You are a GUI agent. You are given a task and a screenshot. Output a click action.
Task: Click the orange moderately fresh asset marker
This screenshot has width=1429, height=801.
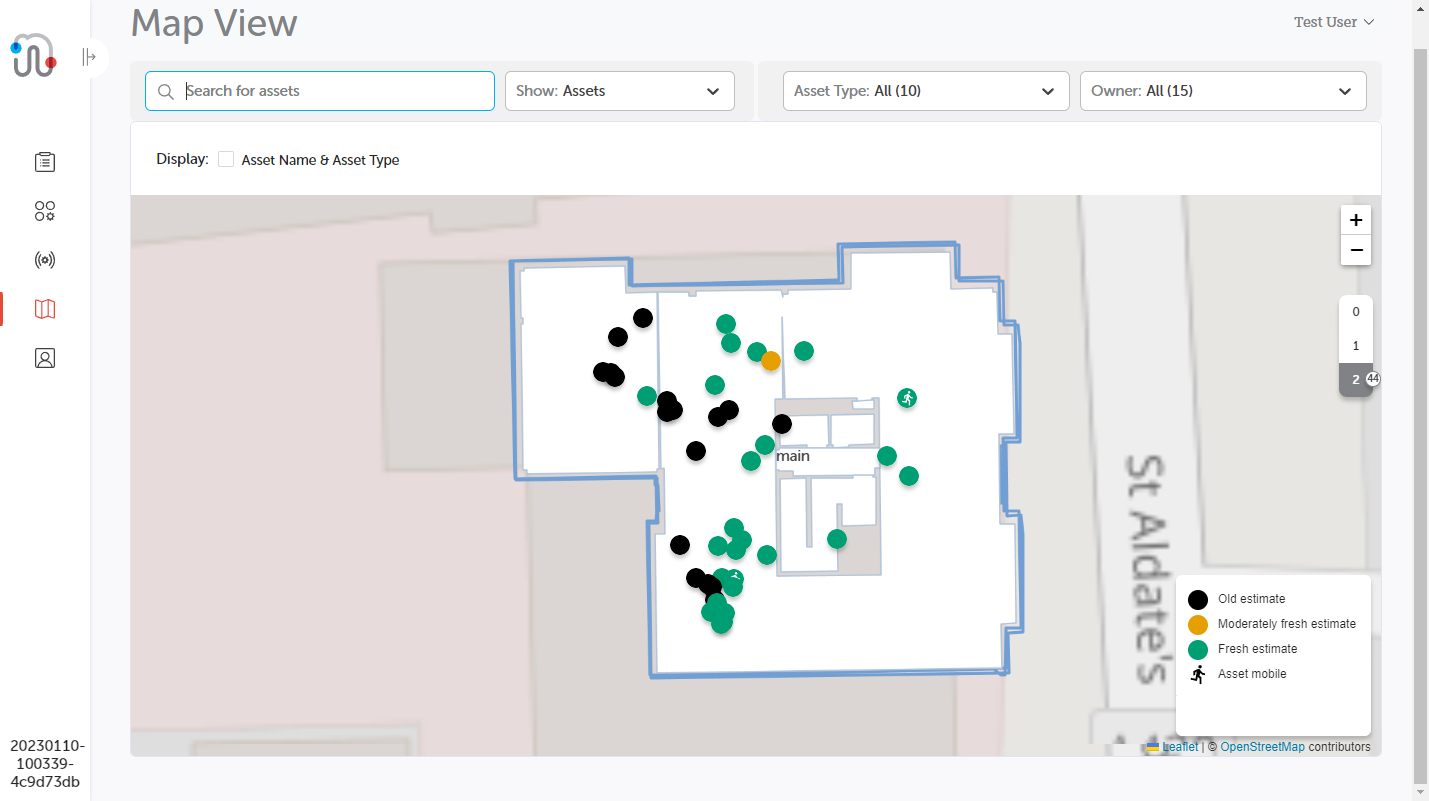click(x=770, y=361)
